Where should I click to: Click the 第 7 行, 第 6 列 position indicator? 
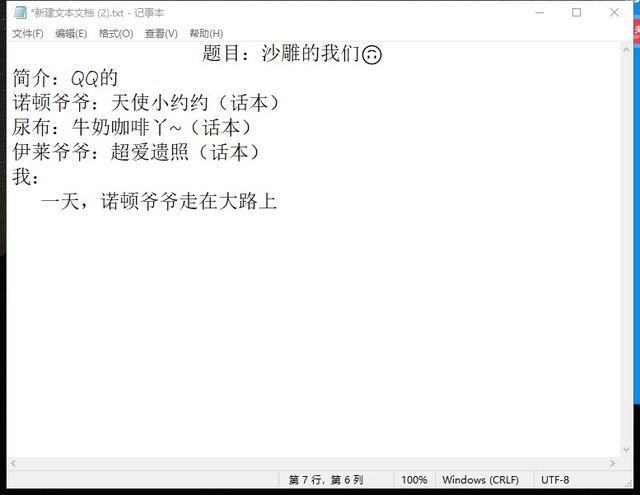click(x=326, y=480)
